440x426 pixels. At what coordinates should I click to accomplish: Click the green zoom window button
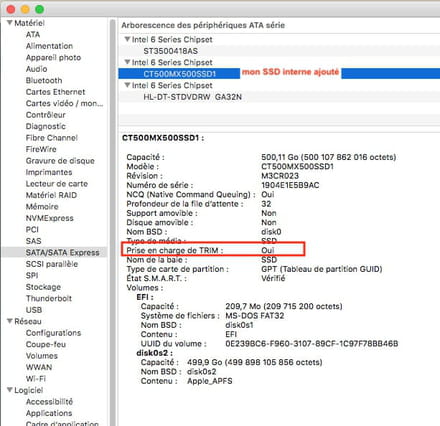[40, 9]
